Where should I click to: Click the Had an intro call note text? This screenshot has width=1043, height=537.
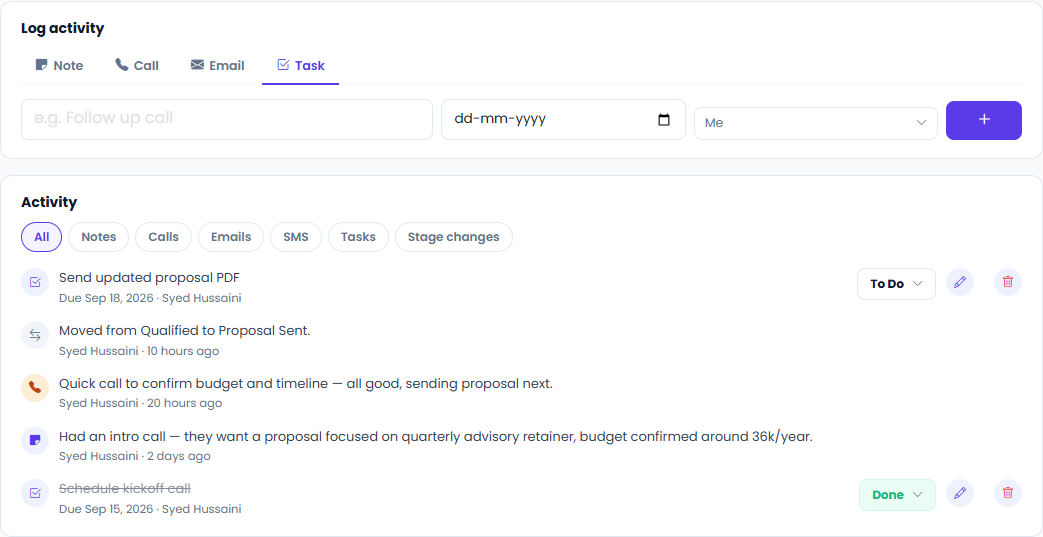436,437
